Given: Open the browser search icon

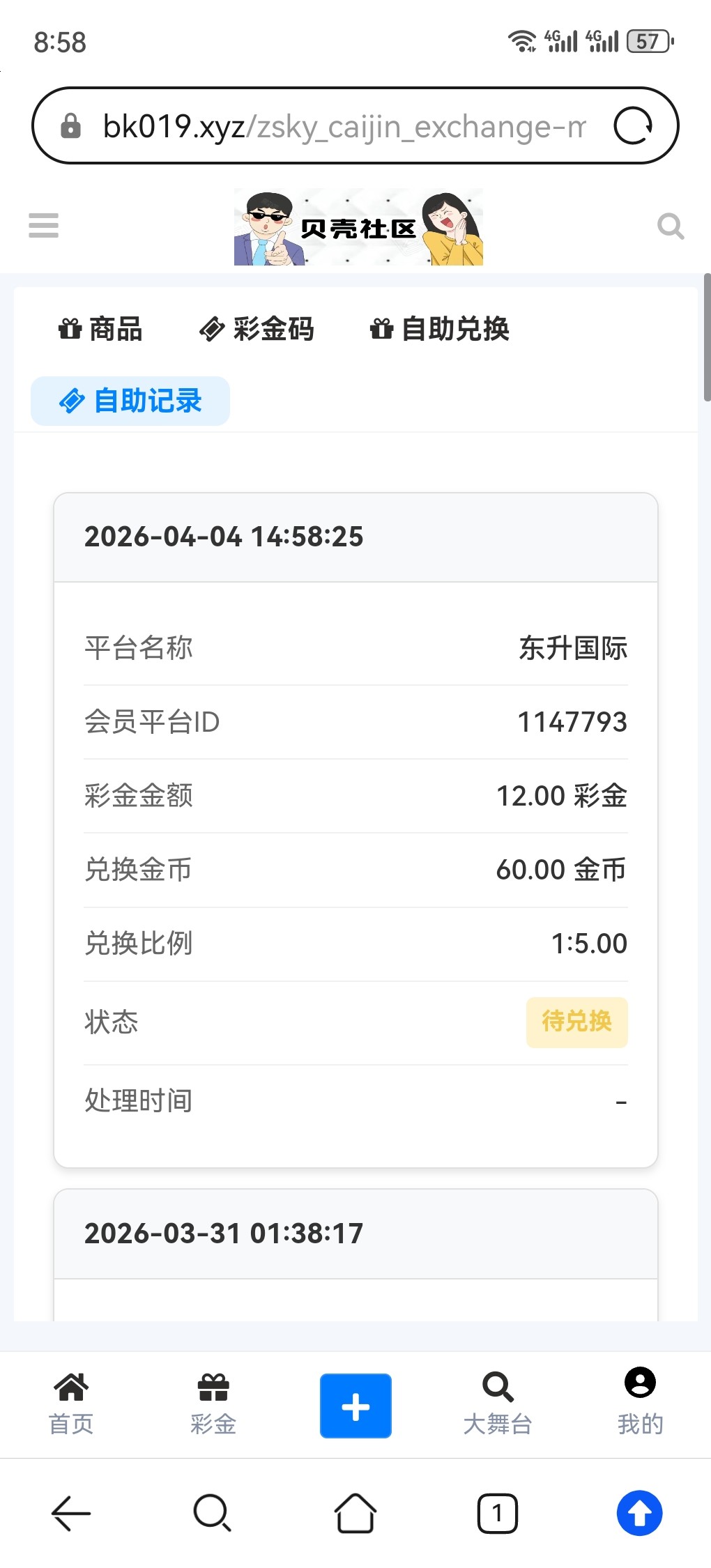Looking at the screenshot, I should click(x=213, y=1513).
